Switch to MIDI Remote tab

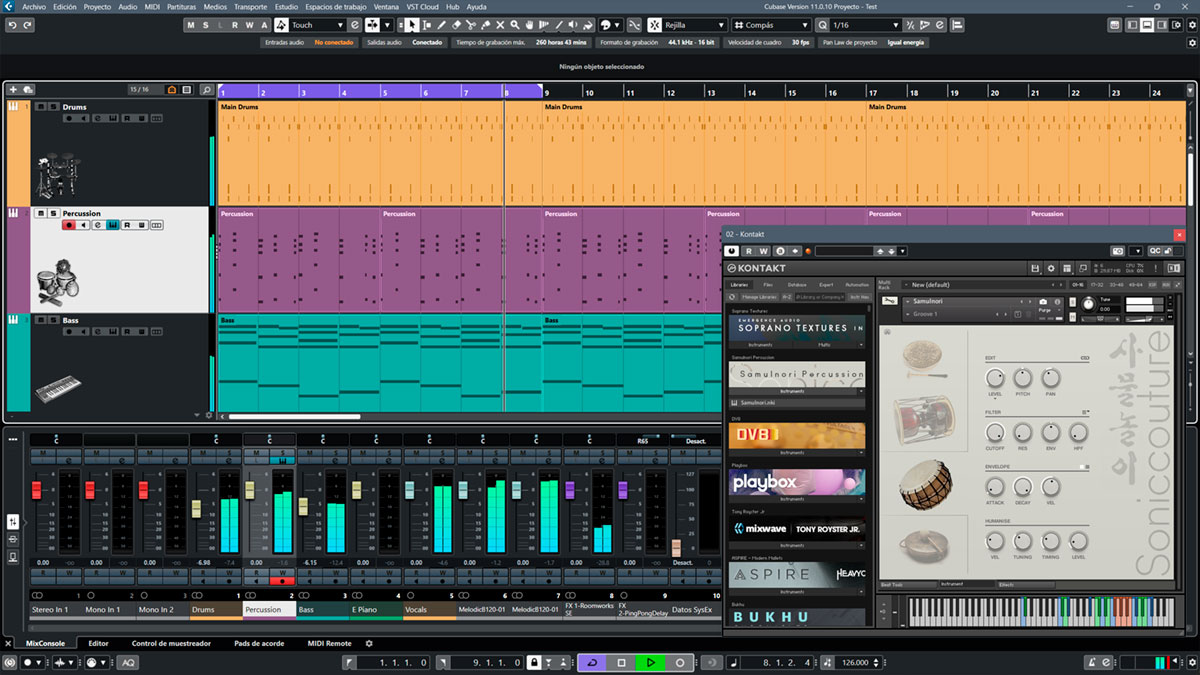pyautogui.click(x=329, y=643)
